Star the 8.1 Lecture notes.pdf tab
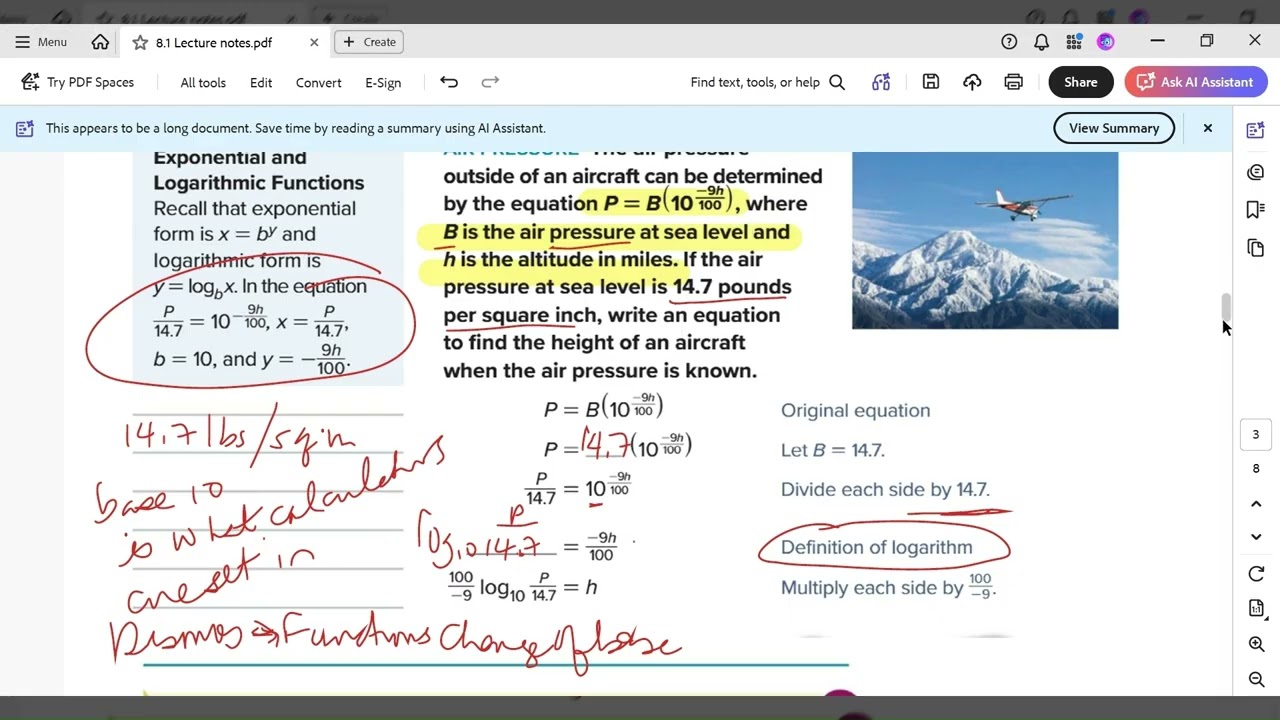This screenshot has width=1280, height=720. (x=140, y=42)
